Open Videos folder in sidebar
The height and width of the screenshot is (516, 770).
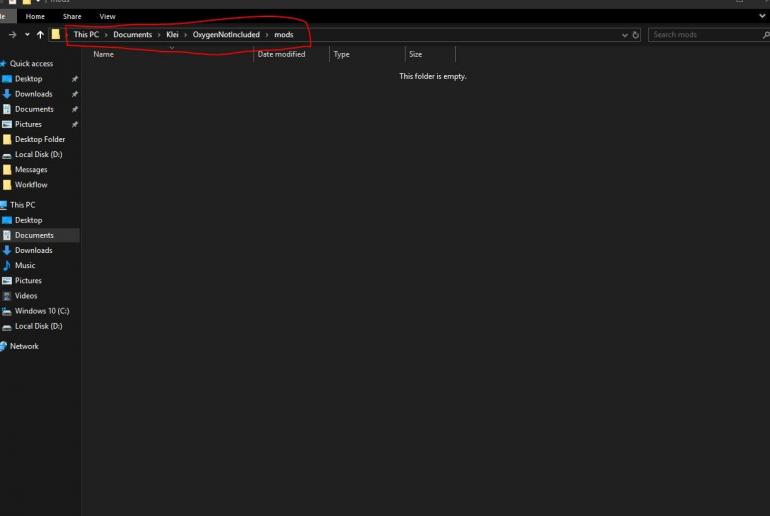pos(26,296)
